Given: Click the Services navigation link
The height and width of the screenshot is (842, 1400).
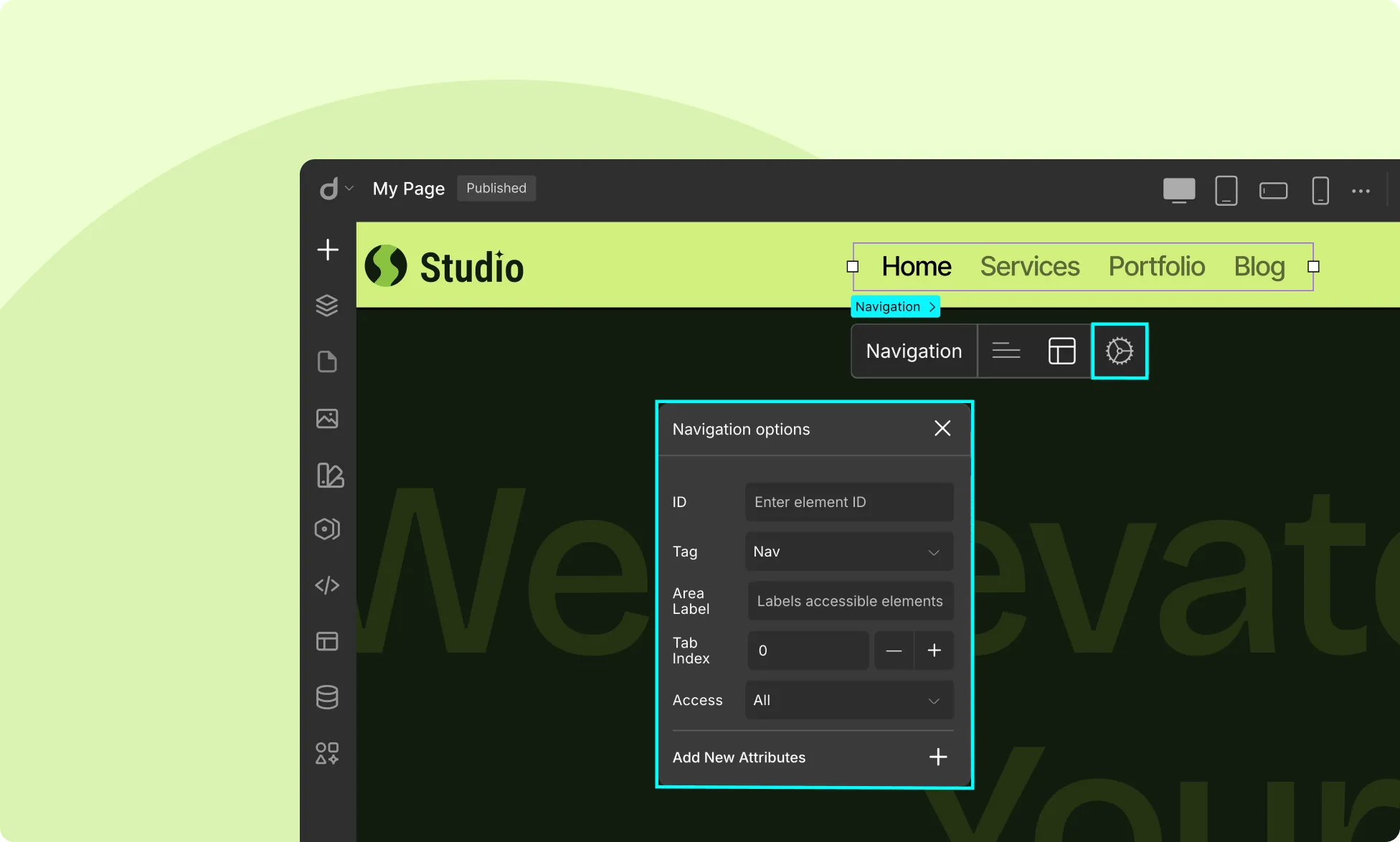Looking at the screenshot, I should (x=1030, y=266).
